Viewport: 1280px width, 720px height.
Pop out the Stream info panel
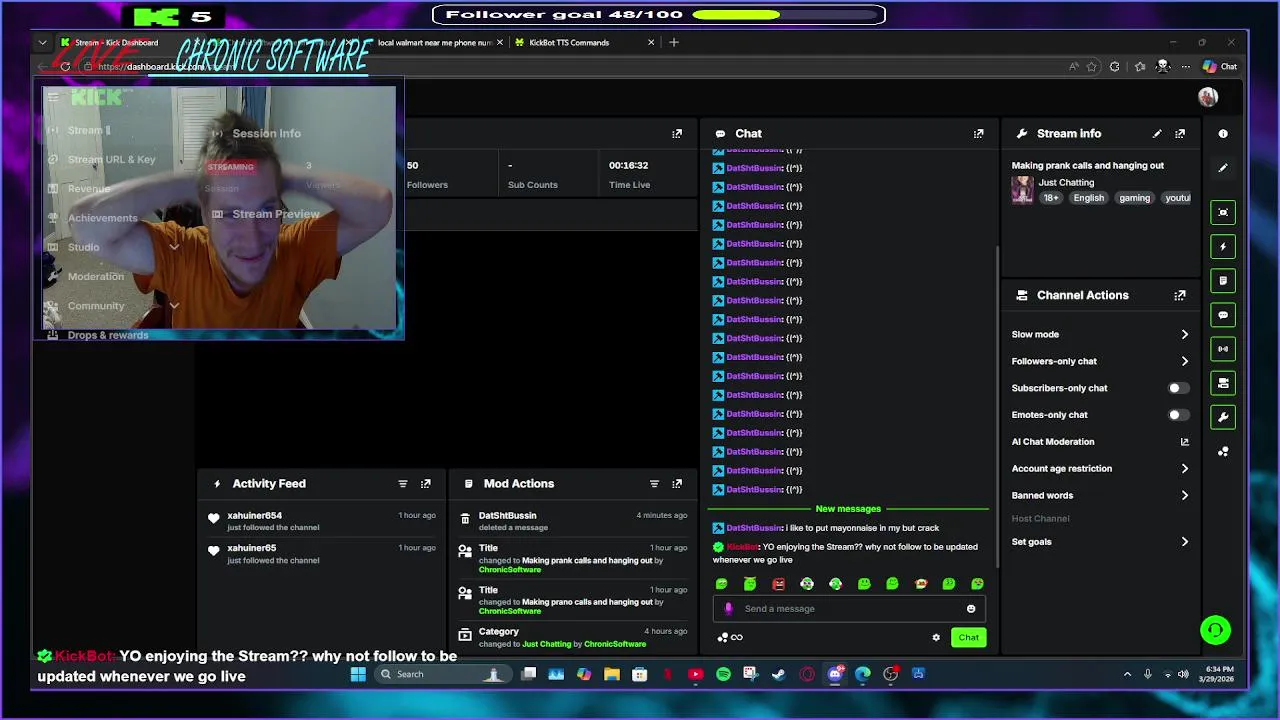tap(1180, 134)
